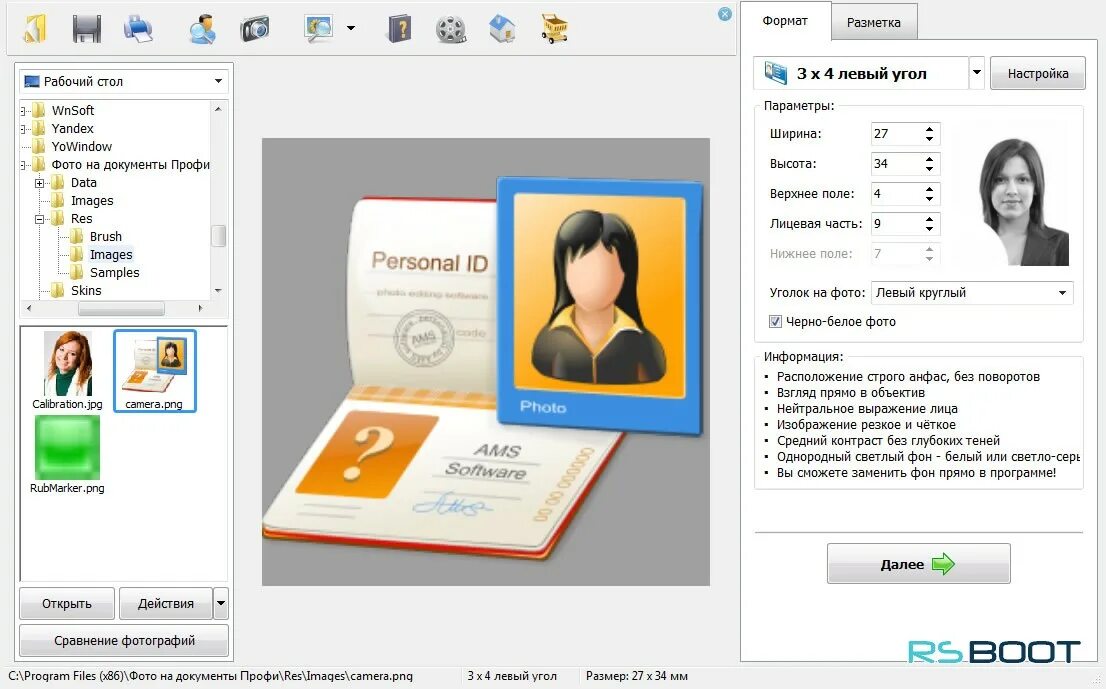
Task: Click status bar text Размер: 27 x 34 мм
Action: [x=636, y=676]
